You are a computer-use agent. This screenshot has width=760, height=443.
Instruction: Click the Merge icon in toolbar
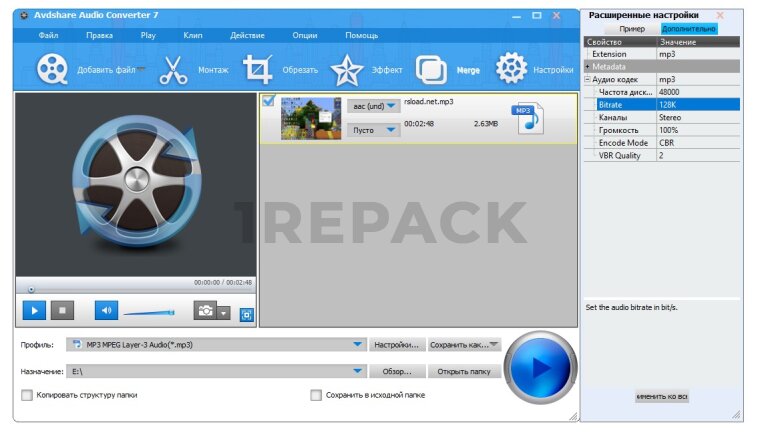click(432, 69)
